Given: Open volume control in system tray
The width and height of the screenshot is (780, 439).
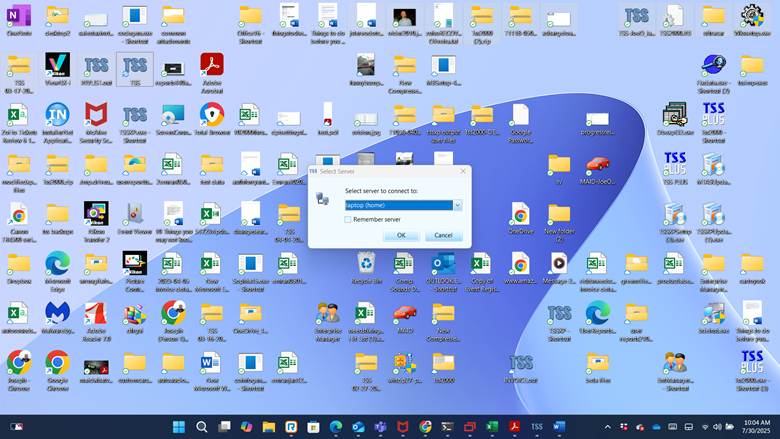Looking at the screenshot, I should pyautogui.click(x=717, y=427).
